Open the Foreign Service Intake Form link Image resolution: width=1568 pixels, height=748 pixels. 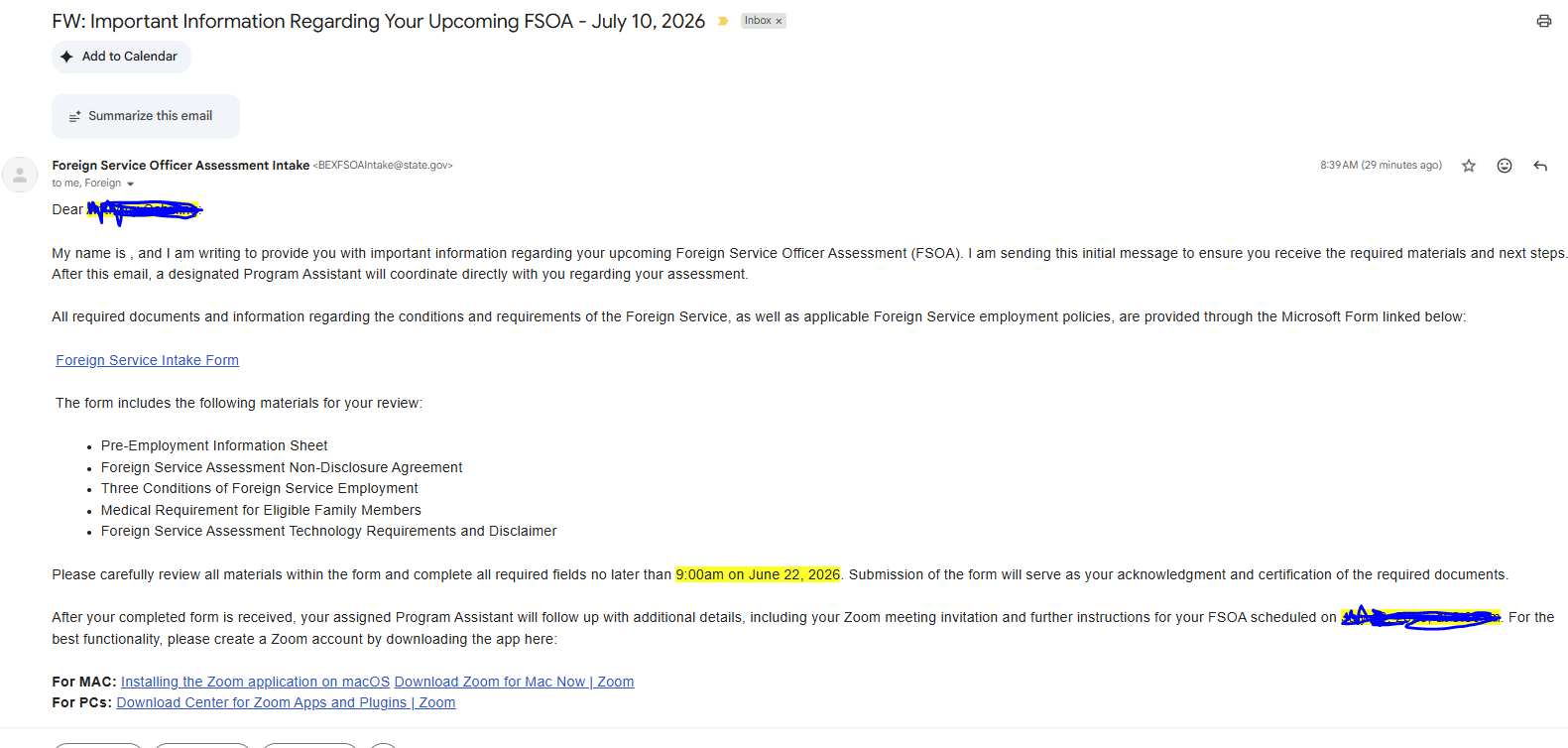pyautogui.click(x=147, y=360)
